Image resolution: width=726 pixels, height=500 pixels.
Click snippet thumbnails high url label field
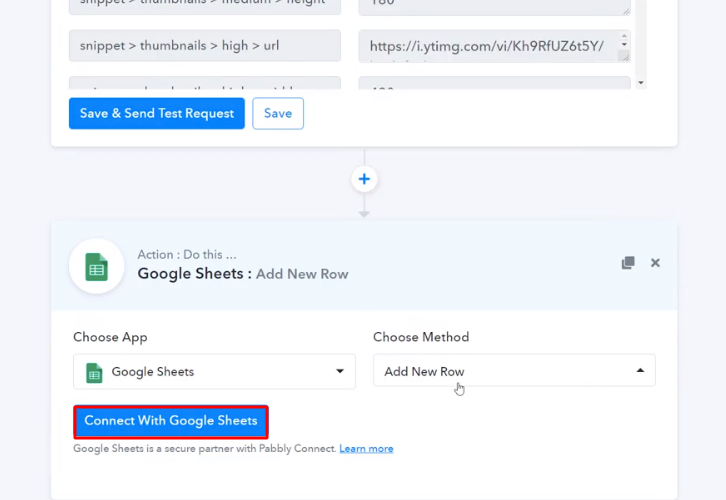(205, 45)
